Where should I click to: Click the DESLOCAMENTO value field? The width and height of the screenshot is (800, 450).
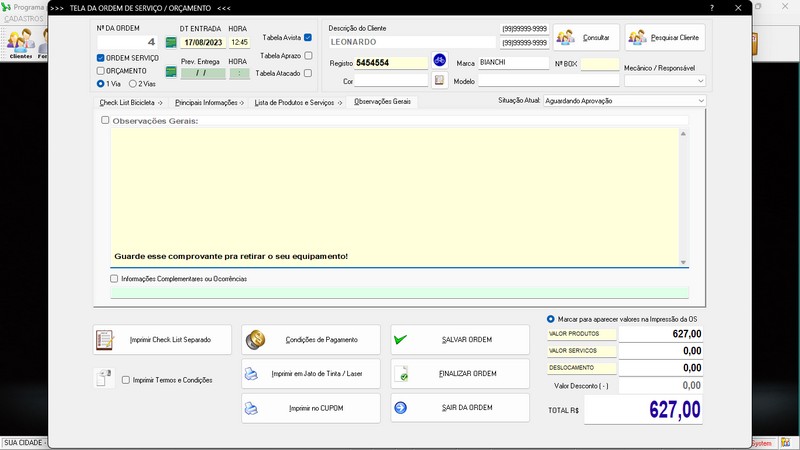coord(661,368)
